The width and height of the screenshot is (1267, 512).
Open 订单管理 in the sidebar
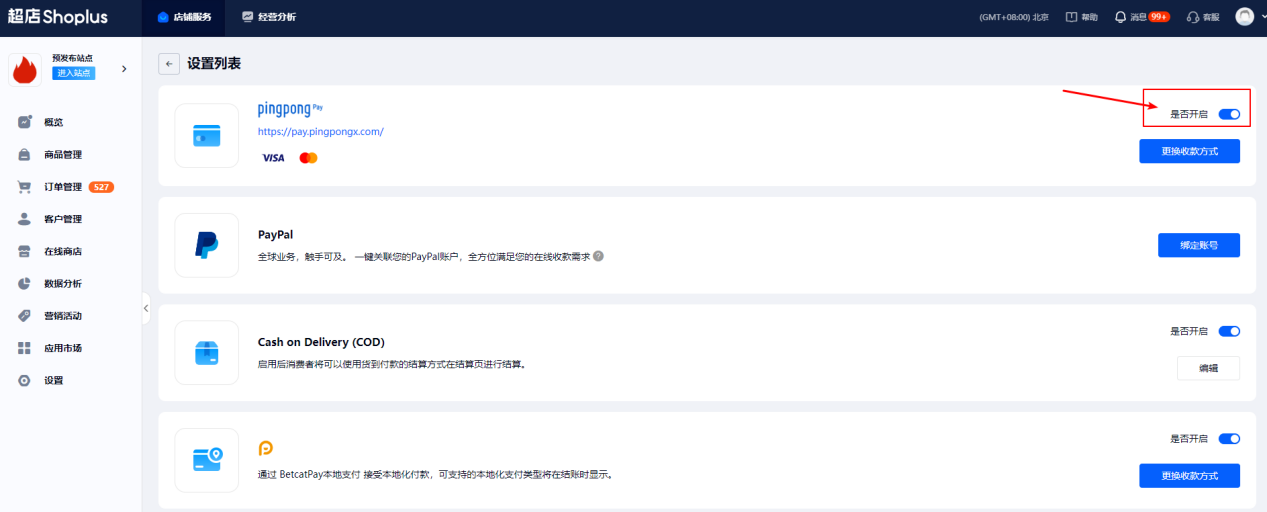[x=62, y=187]
